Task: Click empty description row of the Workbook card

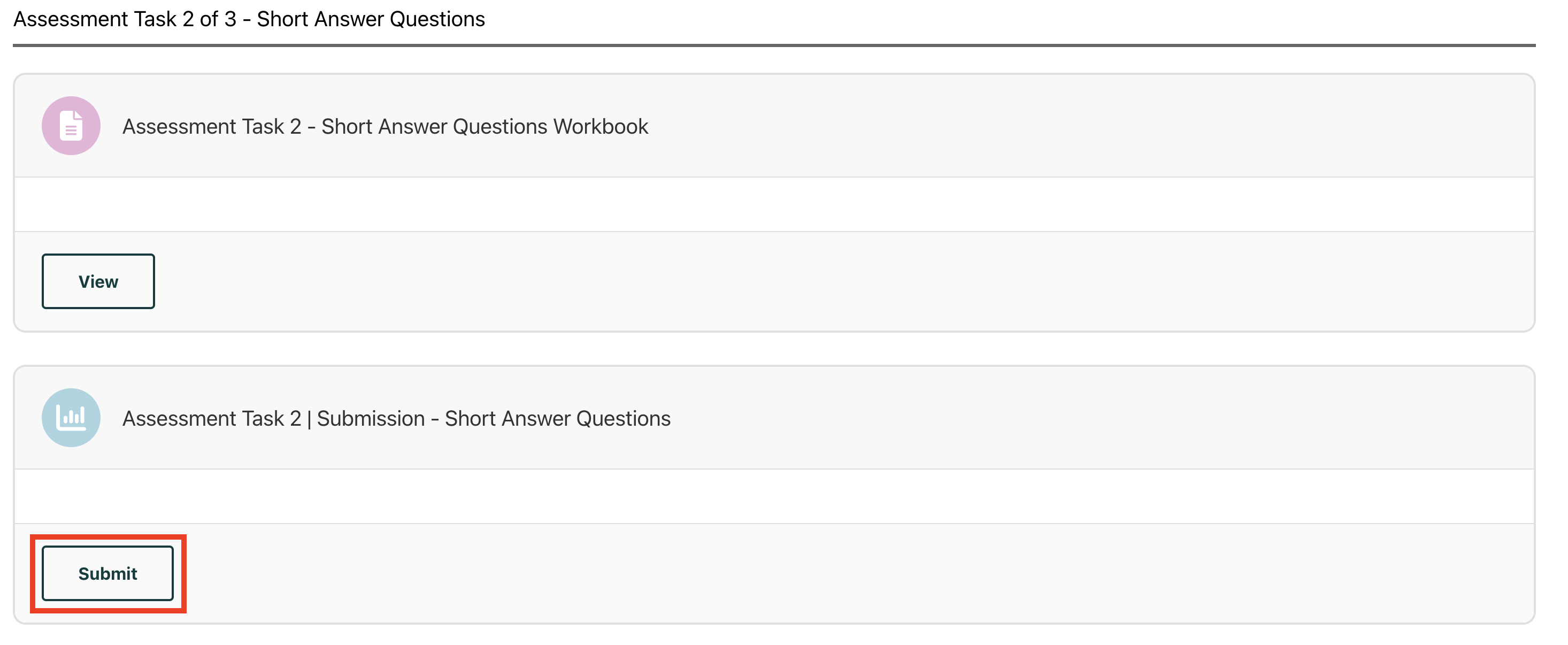Action: (773, 204)
